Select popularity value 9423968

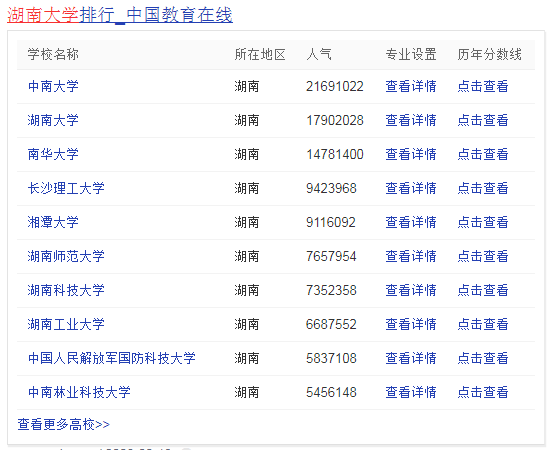click(x=331, y=188)
